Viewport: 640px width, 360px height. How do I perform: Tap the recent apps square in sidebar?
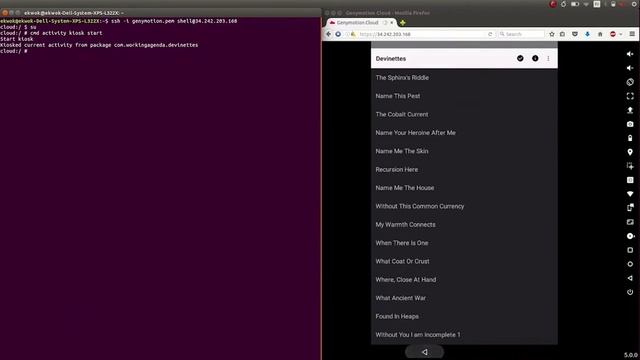point(630,250)
